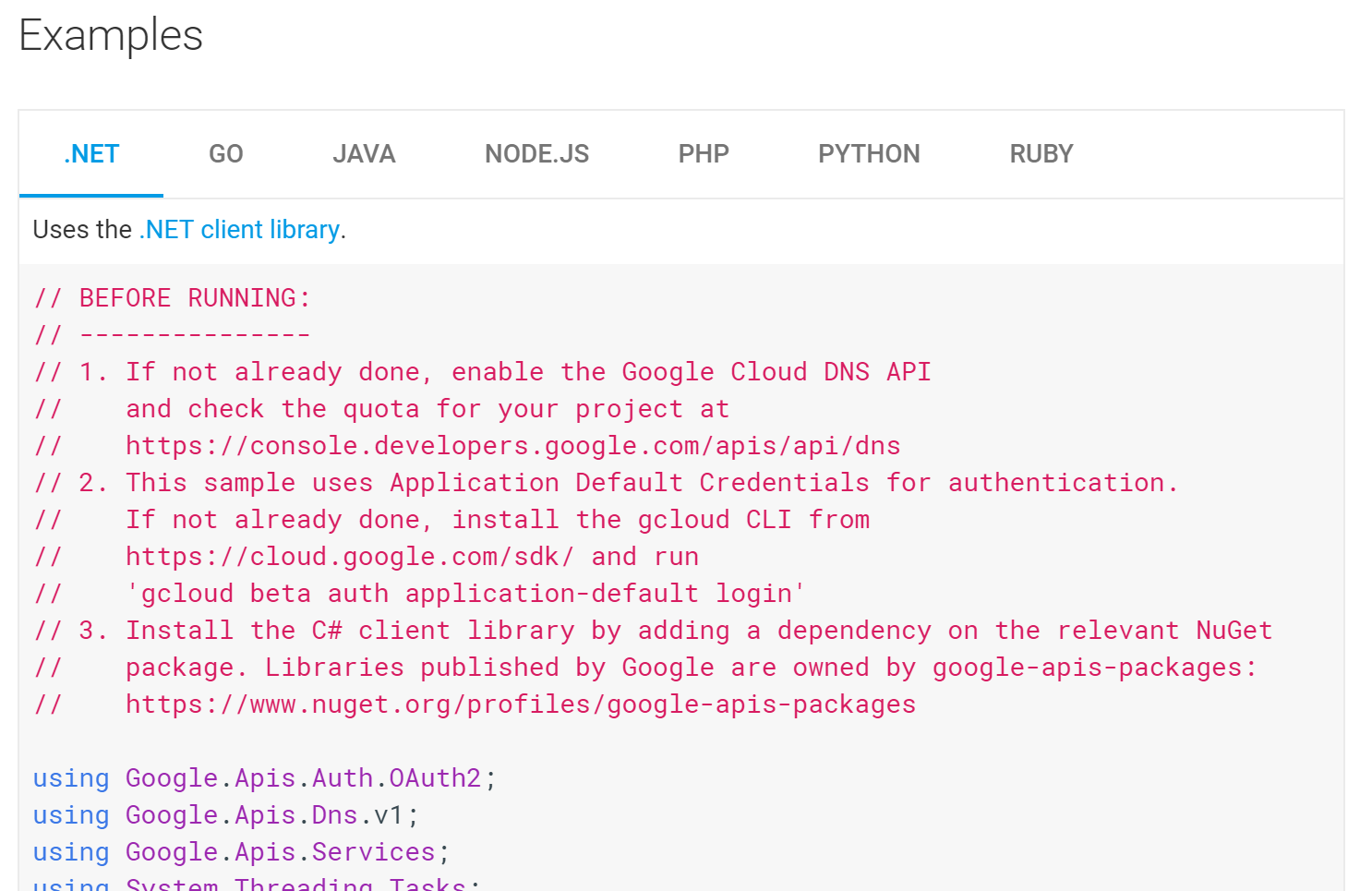
Task: Show the PHP code example tab
Action: pos(703,154)
